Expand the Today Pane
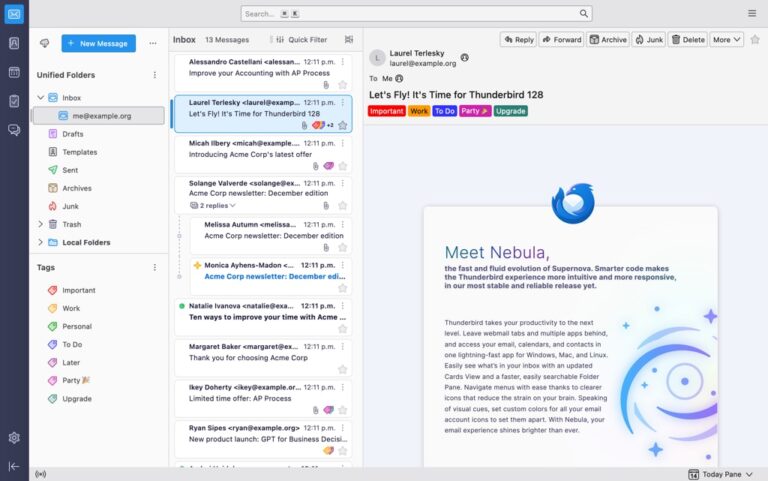Viewport: 768px width, 481px height. (720, 474)
